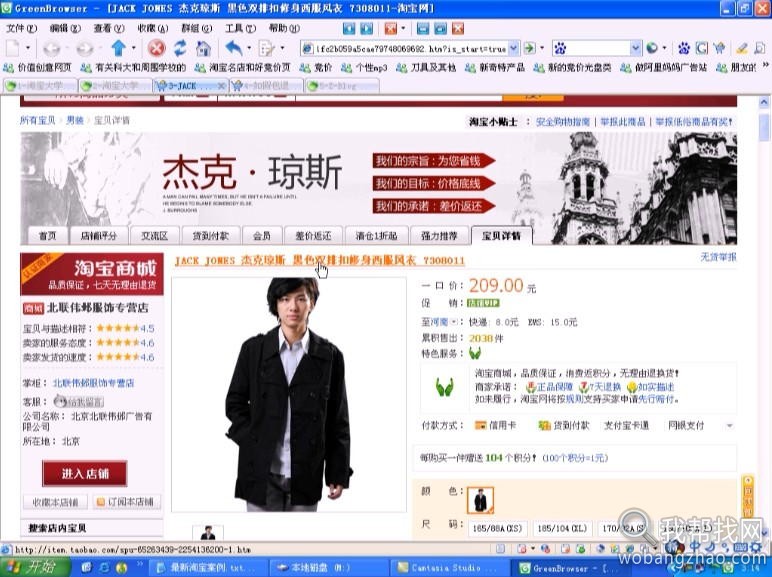772x577 pixels.
Task: Click the green hands feature service icon
Action: (x=475, y=353)
